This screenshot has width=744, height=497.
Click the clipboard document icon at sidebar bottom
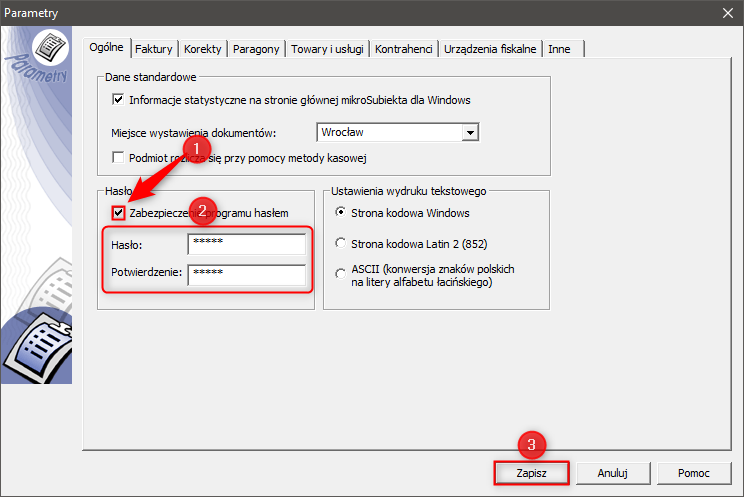[38, 347]
